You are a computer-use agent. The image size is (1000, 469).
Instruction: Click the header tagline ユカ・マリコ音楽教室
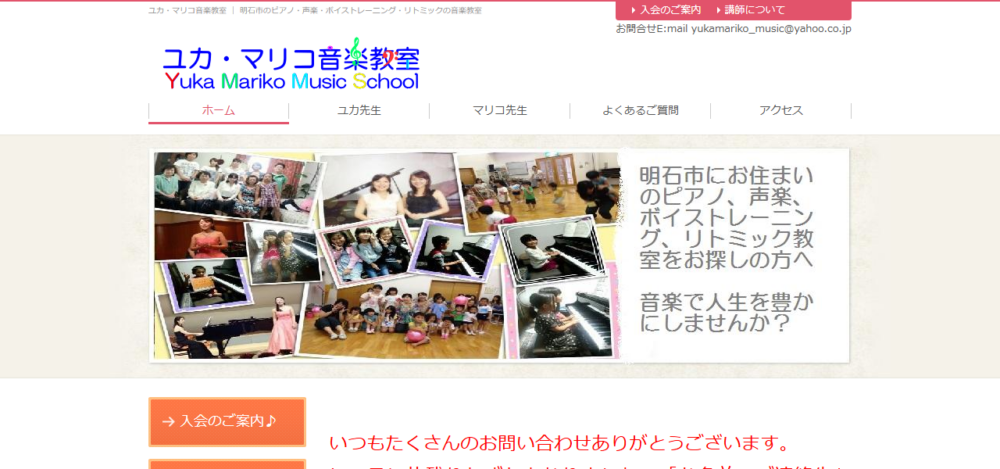coord(187,11)
